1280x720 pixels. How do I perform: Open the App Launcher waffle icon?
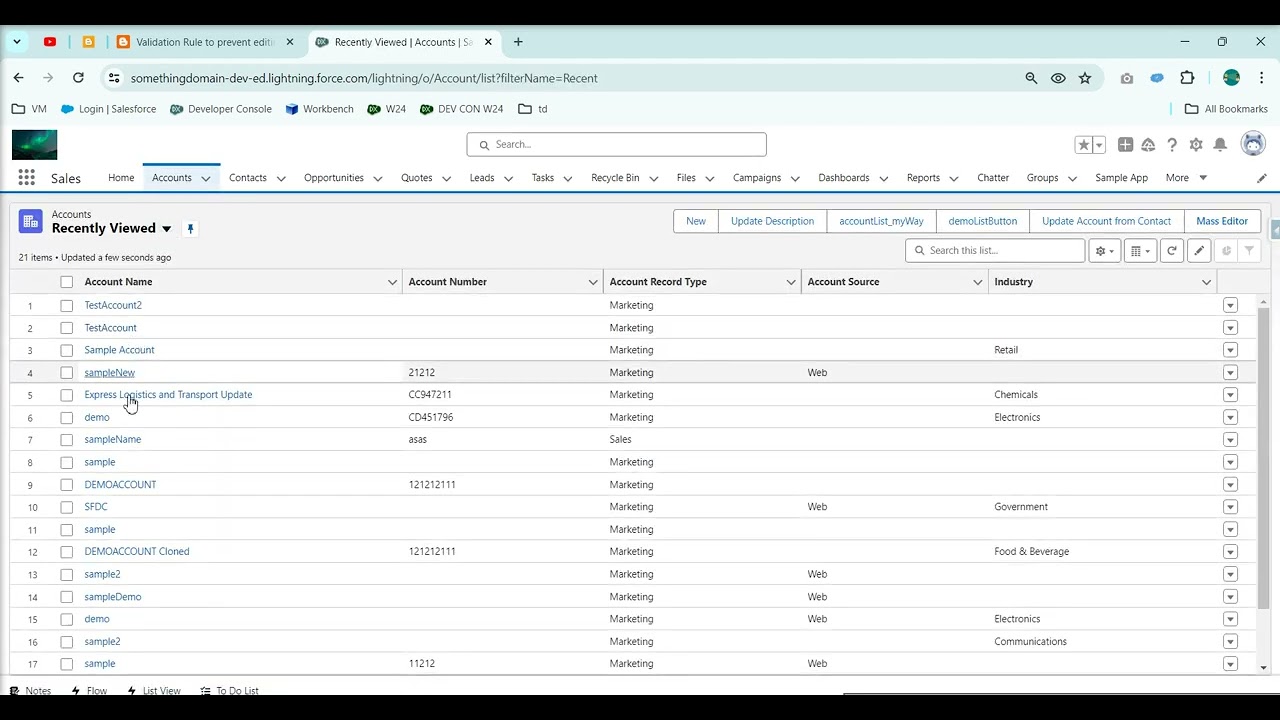(x=26, y=178)
